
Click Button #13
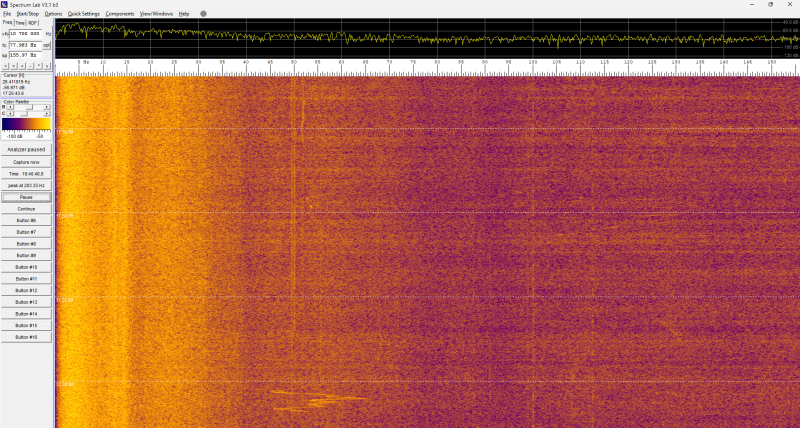coord(27,302)
